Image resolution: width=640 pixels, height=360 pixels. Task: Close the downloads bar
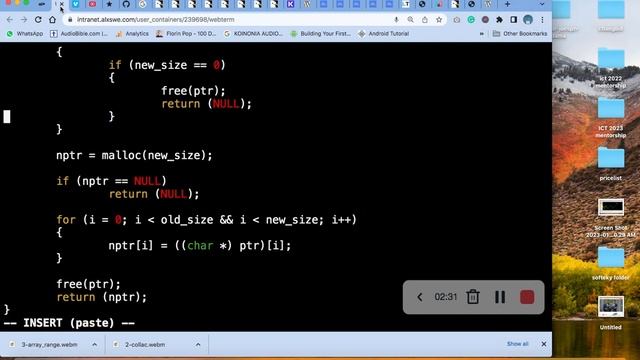point(544,344)
